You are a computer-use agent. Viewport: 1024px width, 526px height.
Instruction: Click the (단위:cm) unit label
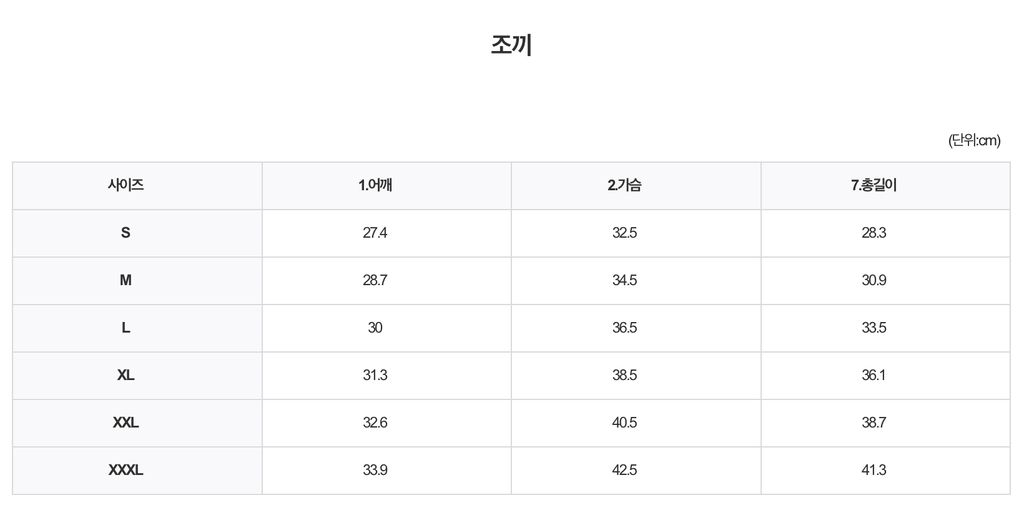(973, 141)
